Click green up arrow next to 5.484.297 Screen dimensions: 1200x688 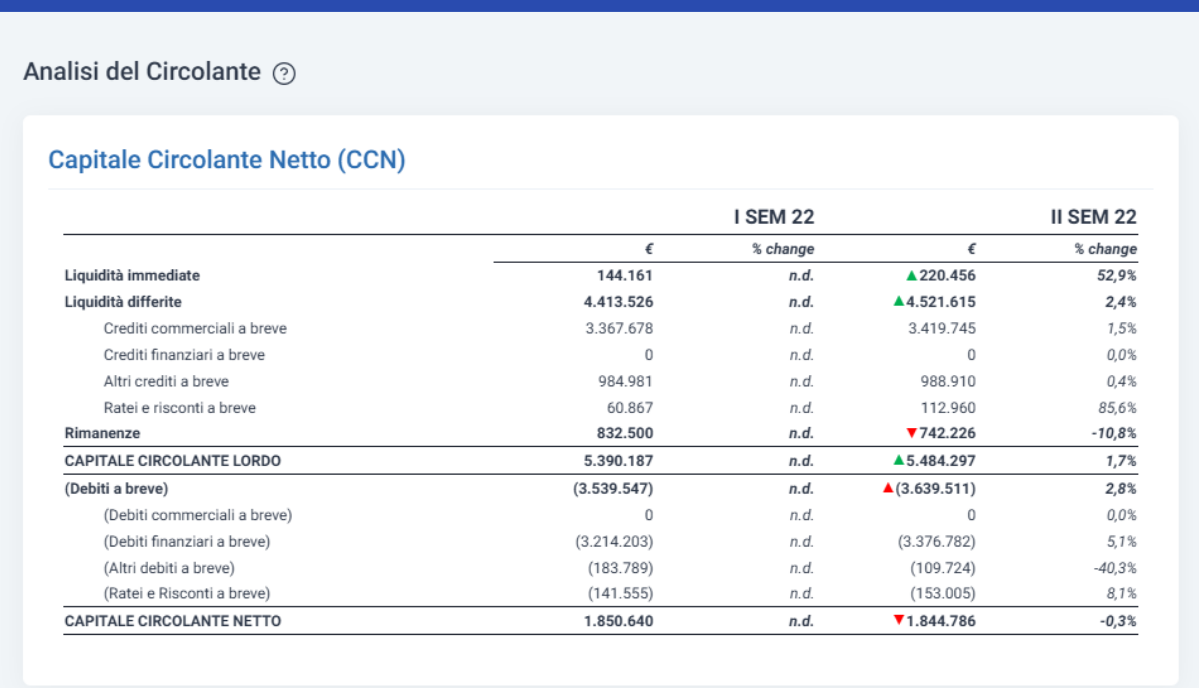point(898,461)
